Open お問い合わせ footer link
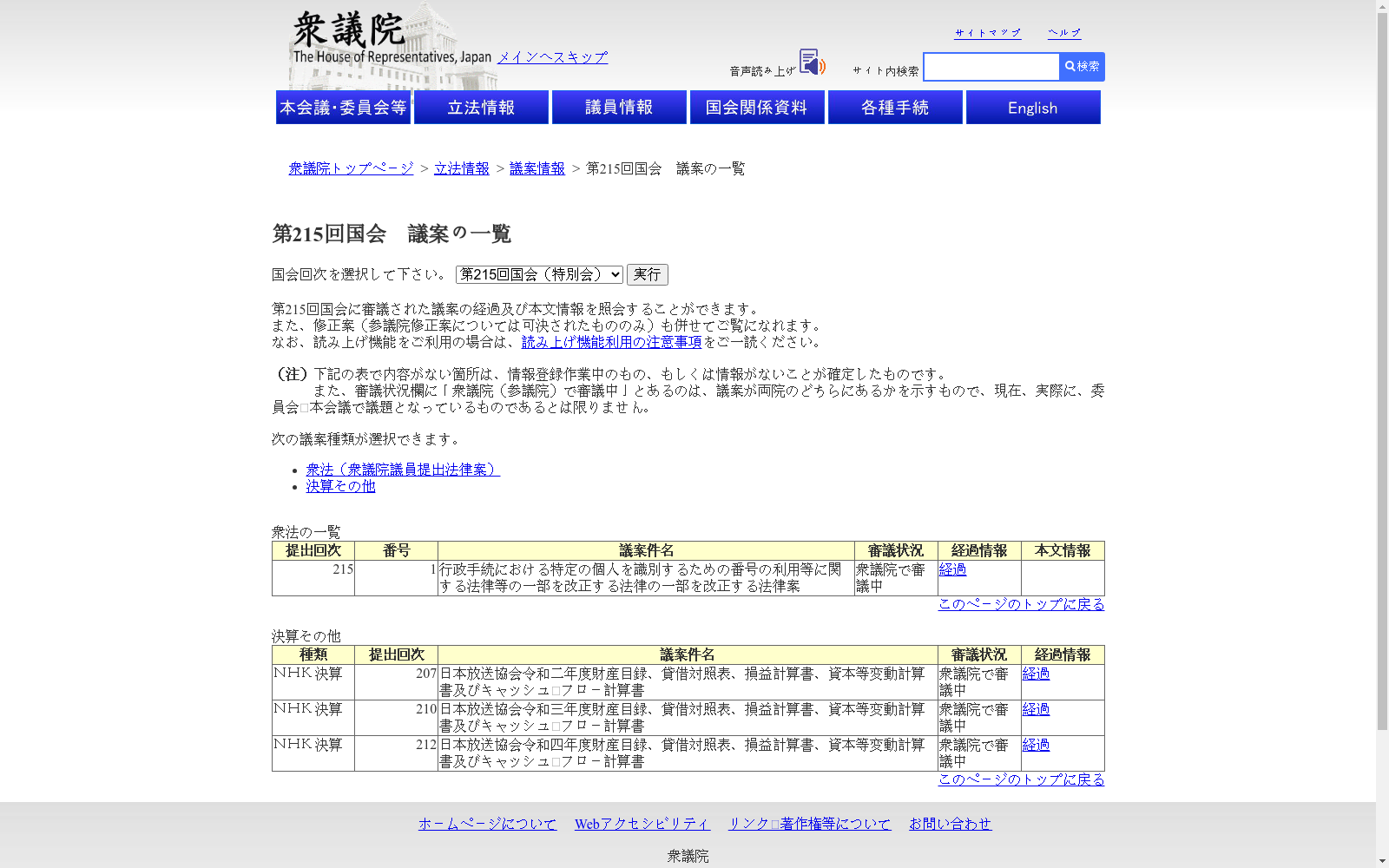 point(950,824)
